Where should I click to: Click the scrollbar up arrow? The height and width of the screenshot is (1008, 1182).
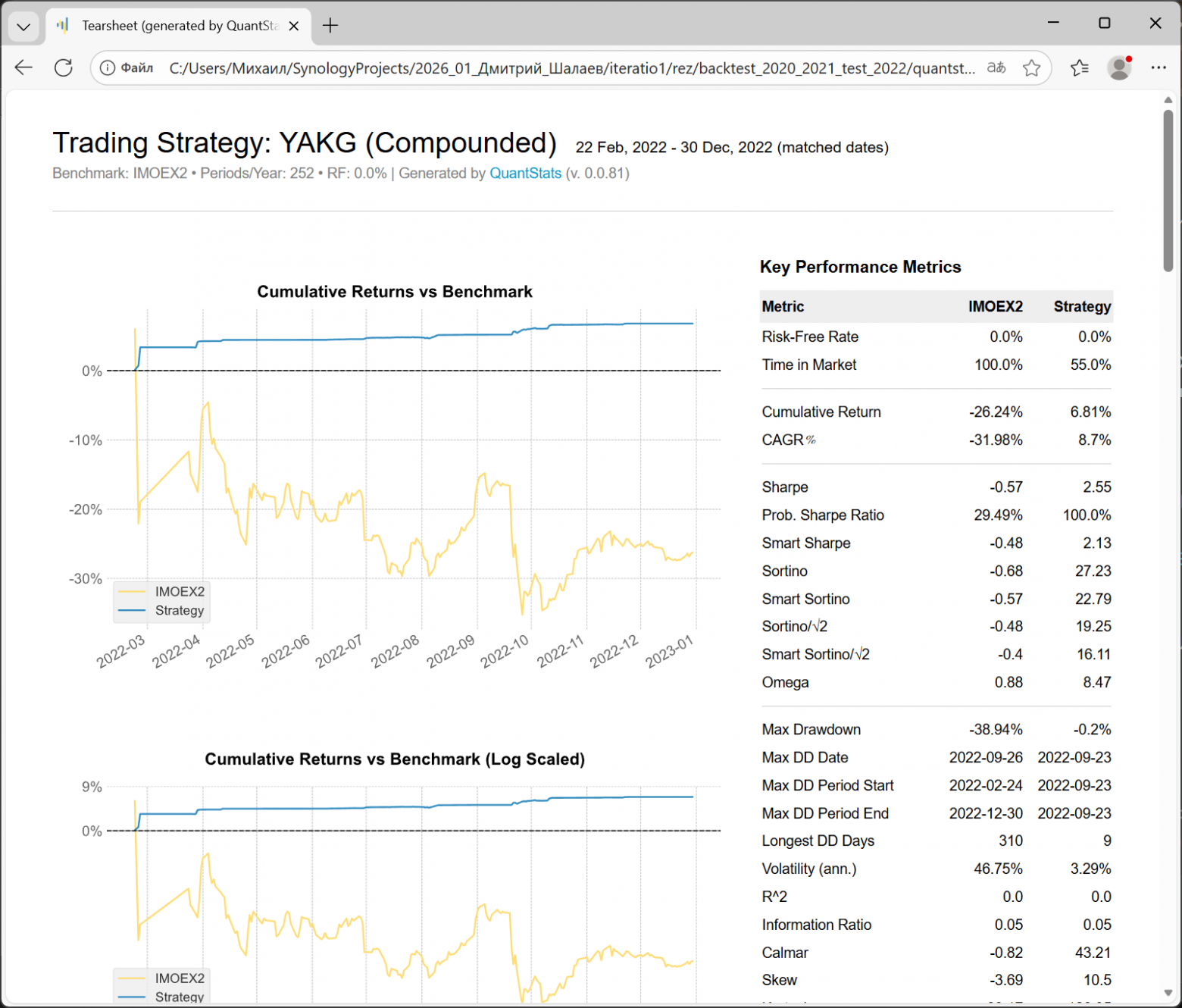[1168, 100]
